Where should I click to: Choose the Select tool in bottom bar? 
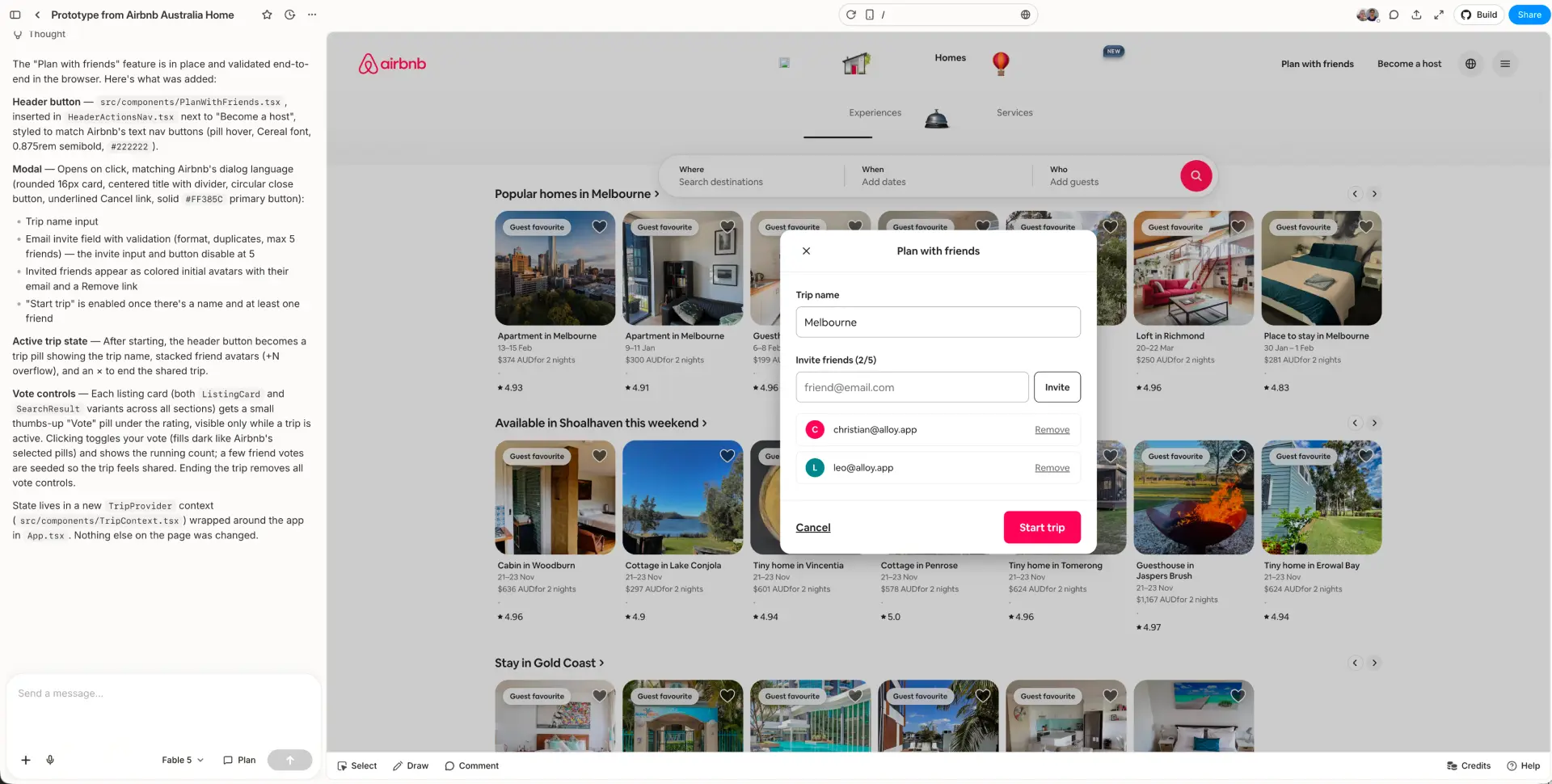pos(357,766)
